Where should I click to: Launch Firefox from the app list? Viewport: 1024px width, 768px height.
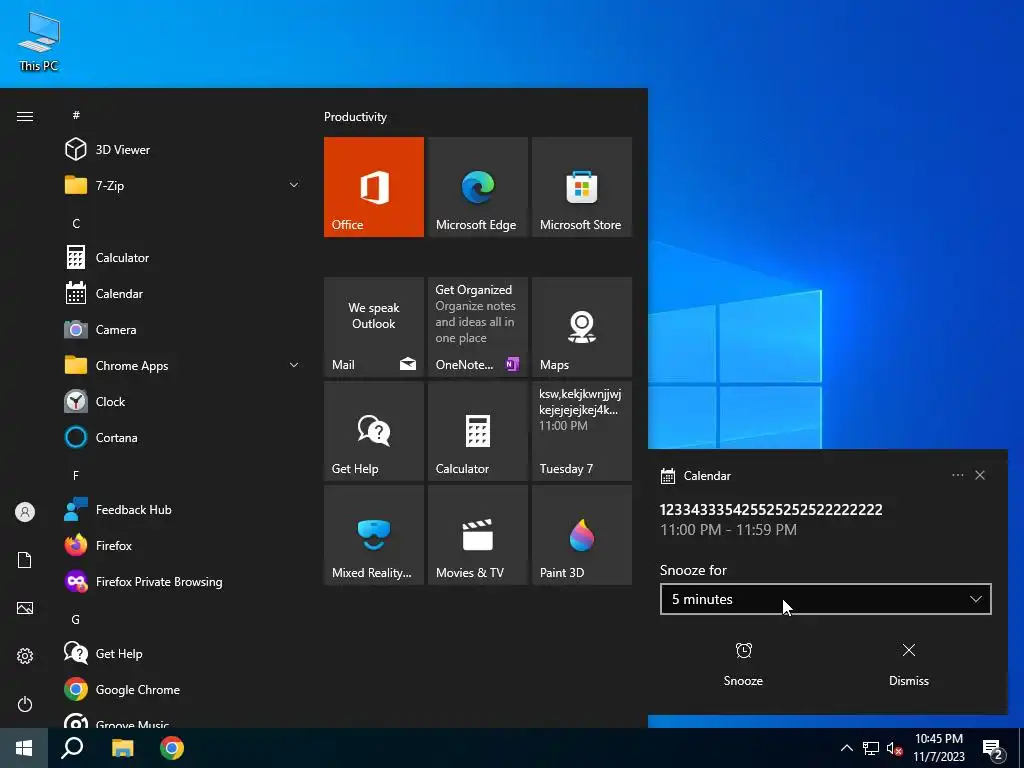183,545
